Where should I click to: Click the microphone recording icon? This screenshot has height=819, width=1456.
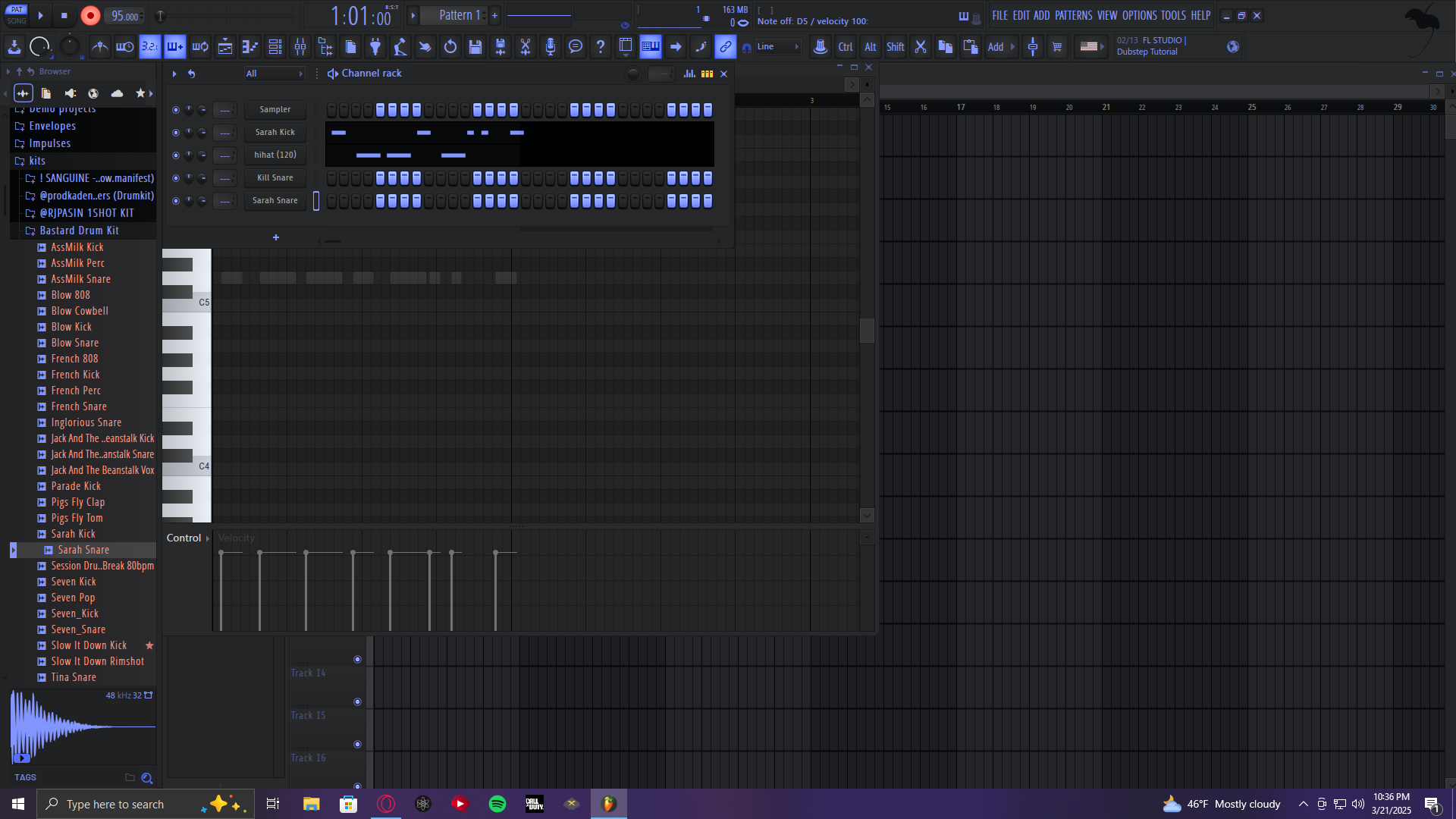[x=551, y=47]
